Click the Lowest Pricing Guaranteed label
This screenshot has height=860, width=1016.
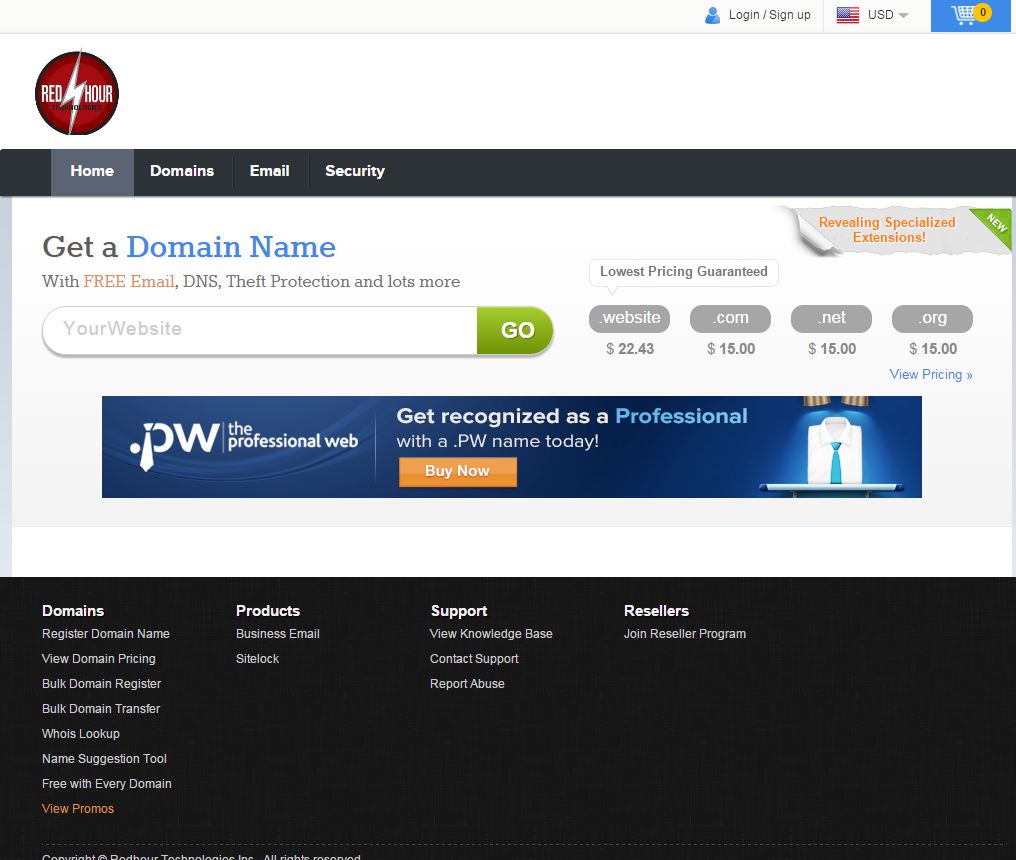684,272
